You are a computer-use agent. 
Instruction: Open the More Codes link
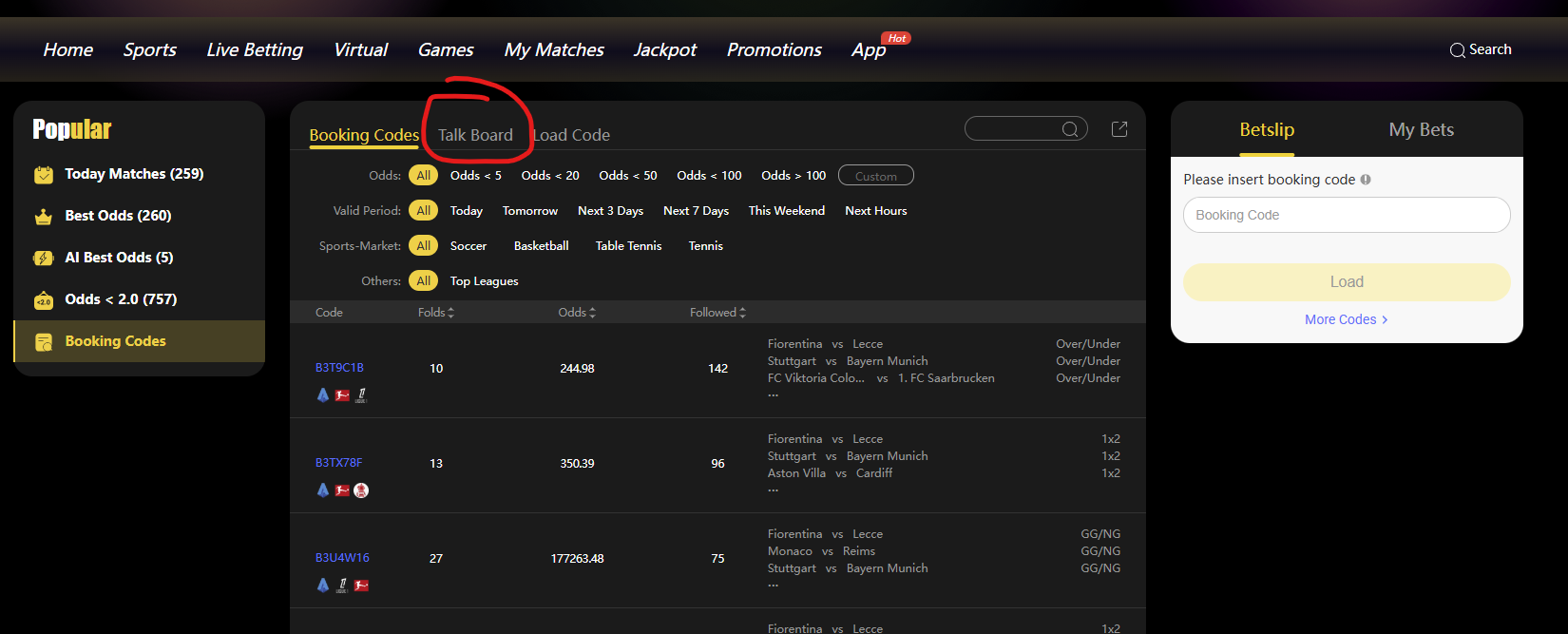pyautogui.click(x=1346, y=320)
